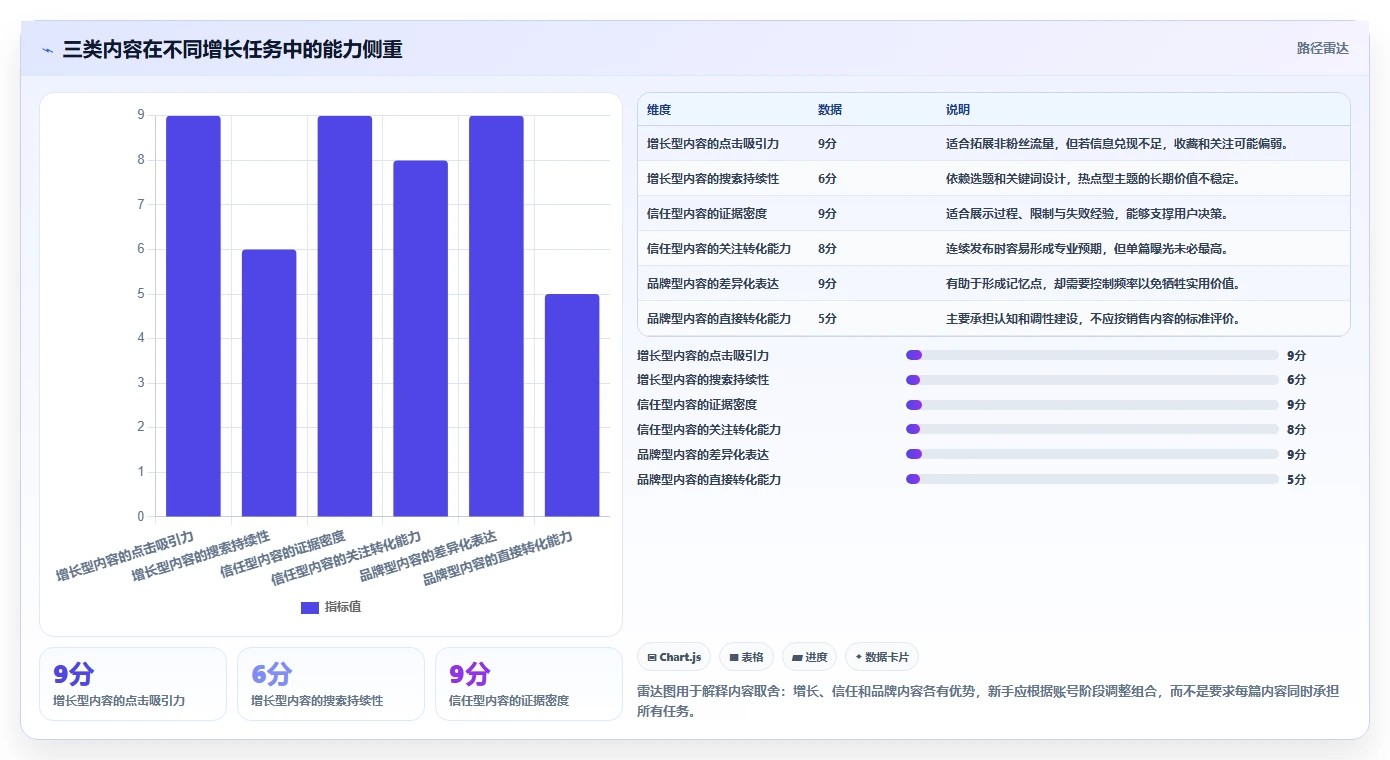Click the 8分 value in the table
Screen dimensions: 1390x760
pos(827,249)
